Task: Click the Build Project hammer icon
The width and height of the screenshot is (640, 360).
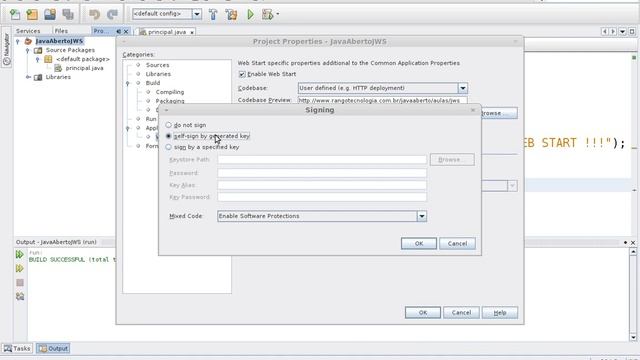Action: (x=213, y=14)
